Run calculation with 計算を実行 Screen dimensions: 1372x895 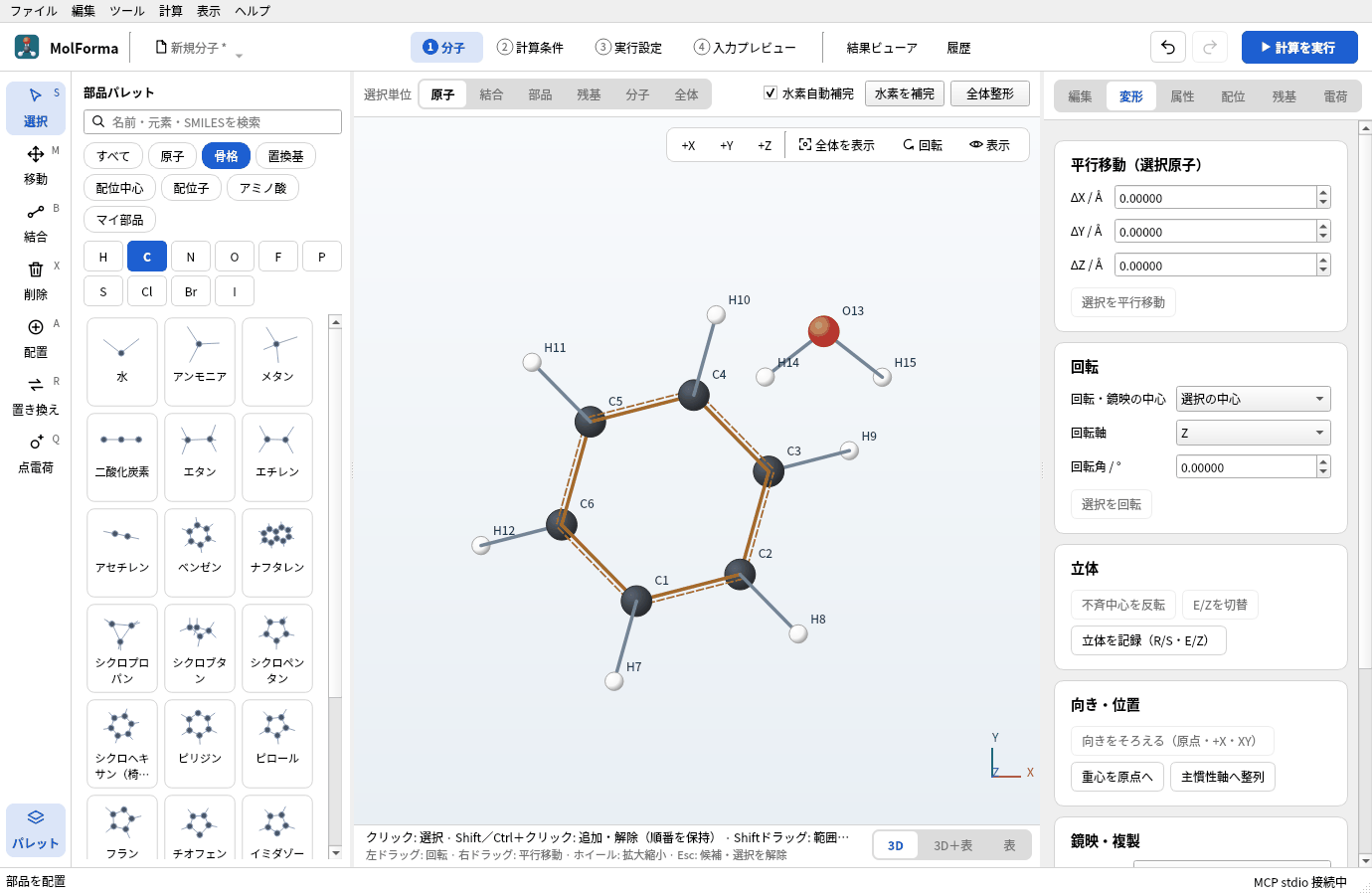click(1299, 47)
